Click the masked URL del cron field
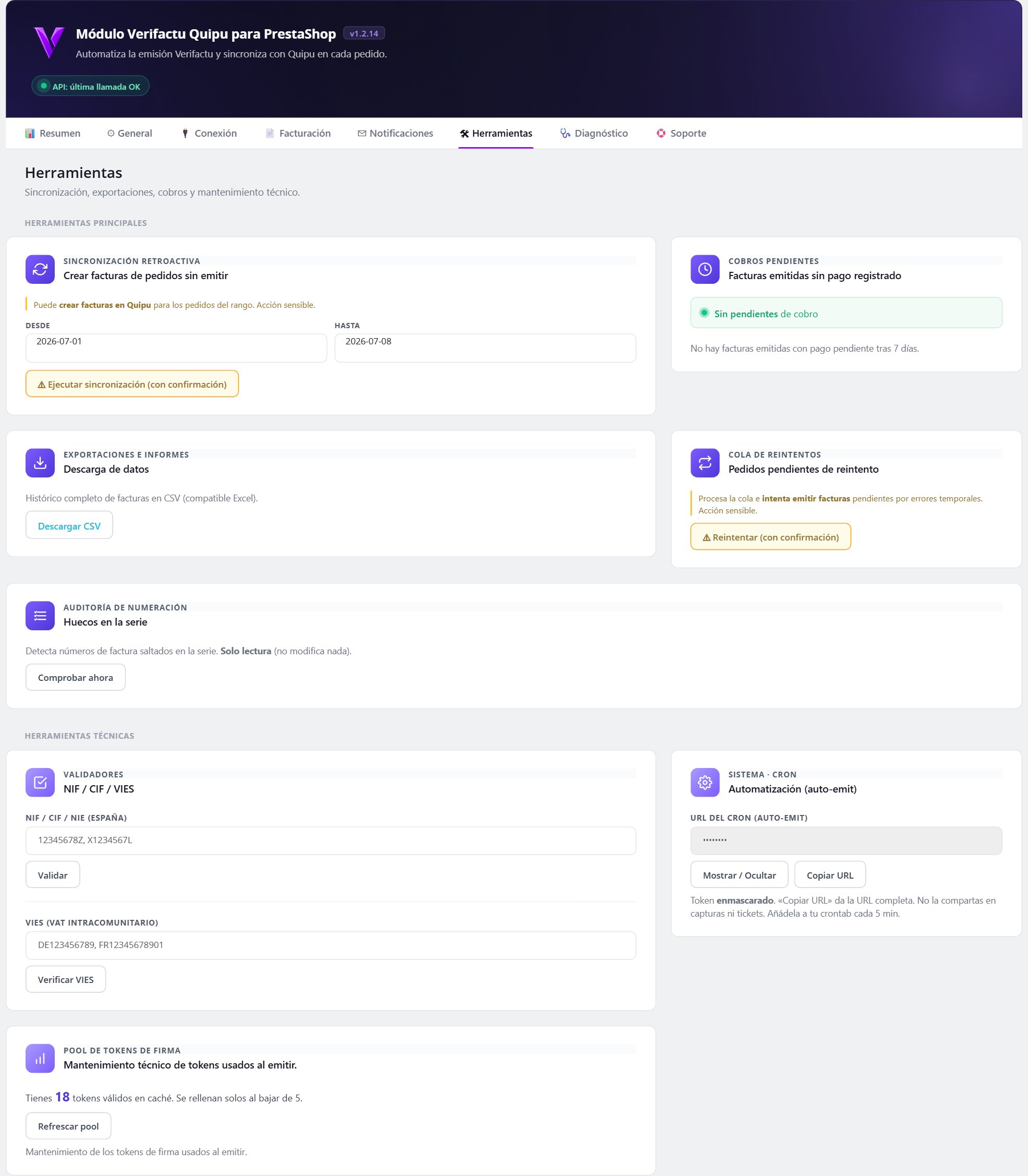Image resolution: width=1028 pixels, height=1176 pixels. point(846,840)
